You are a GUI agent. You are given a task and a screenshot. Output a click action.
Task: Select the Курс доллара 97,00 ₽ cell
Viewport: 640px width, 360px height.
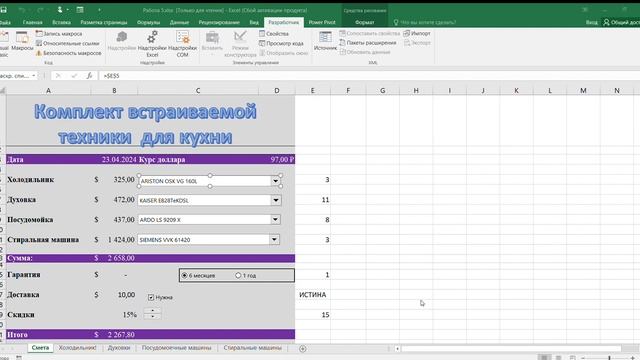coord(277,160)
